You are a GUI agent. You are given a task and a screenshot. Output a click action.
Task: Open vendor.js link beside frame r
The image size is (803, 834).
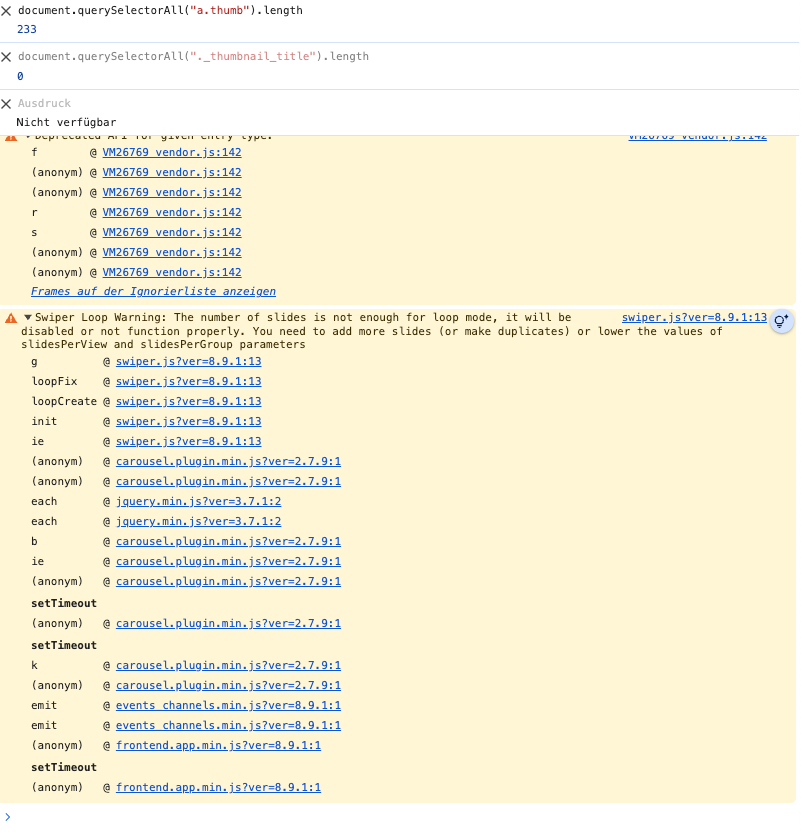(x=171, y=212)
